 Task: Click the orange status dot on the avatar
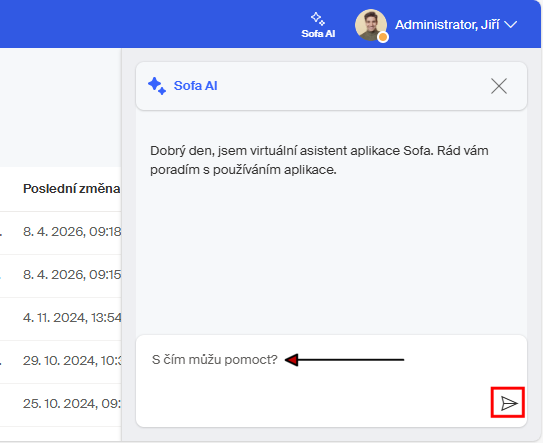(x=383, y=37)
